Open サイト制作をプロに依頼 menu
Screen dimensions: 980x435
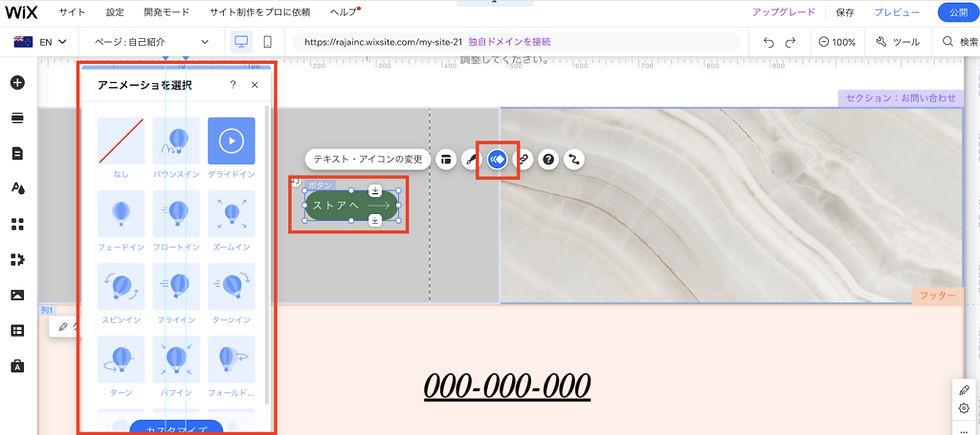259,12
